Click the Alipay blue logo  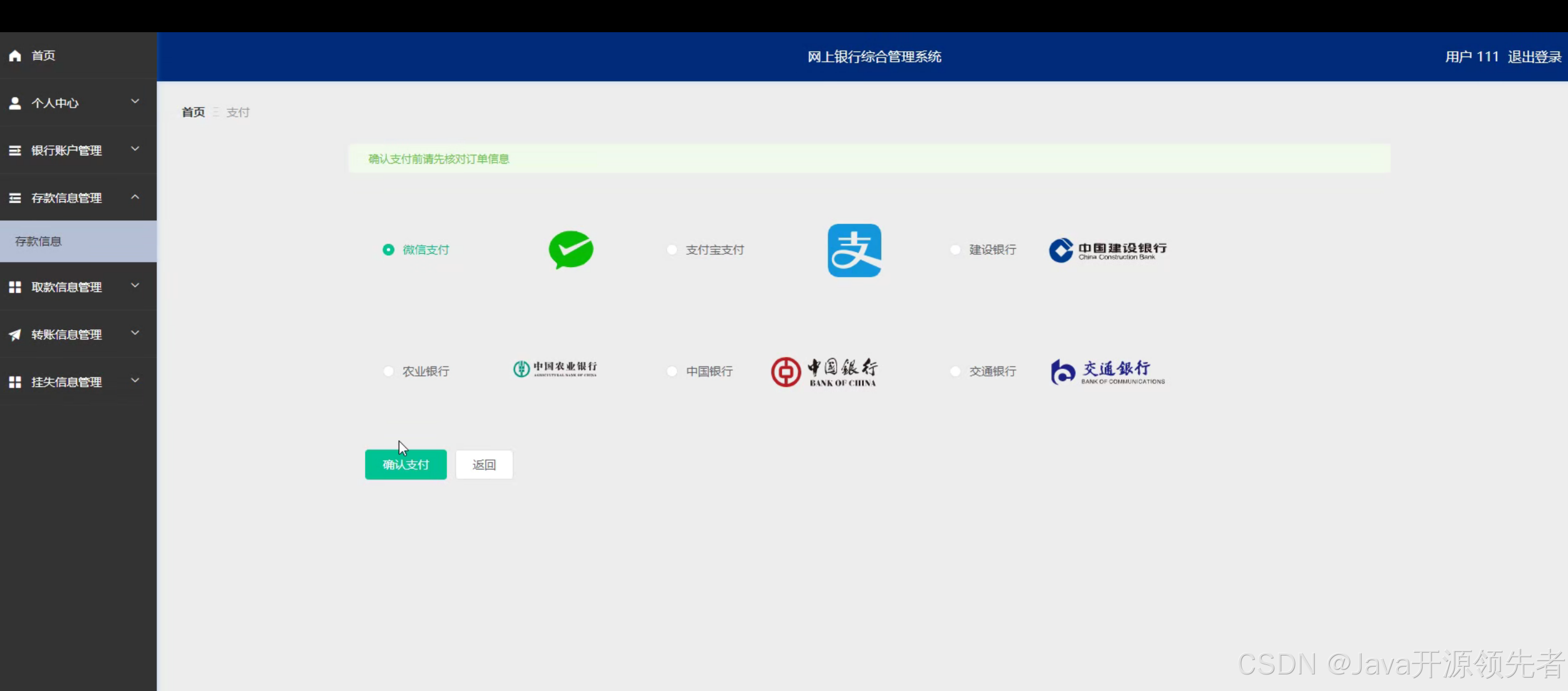(x=853, y=250)
